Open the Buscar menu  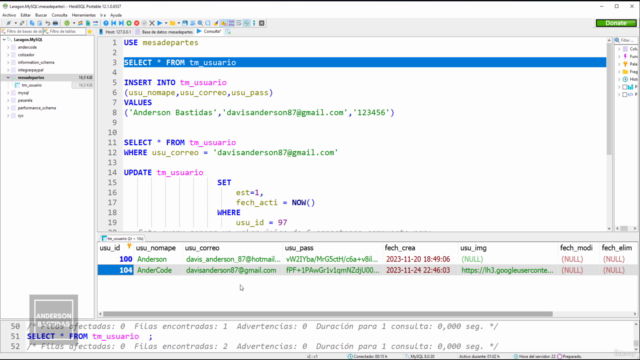click(41, 15)
